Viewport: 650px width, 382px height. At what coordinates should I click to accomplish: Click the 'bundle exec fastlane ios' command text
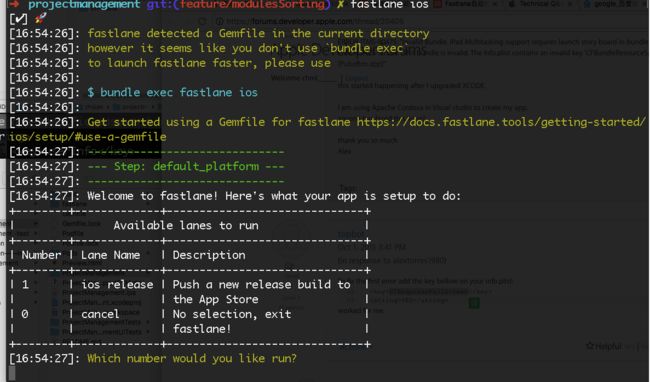[179, 92]
